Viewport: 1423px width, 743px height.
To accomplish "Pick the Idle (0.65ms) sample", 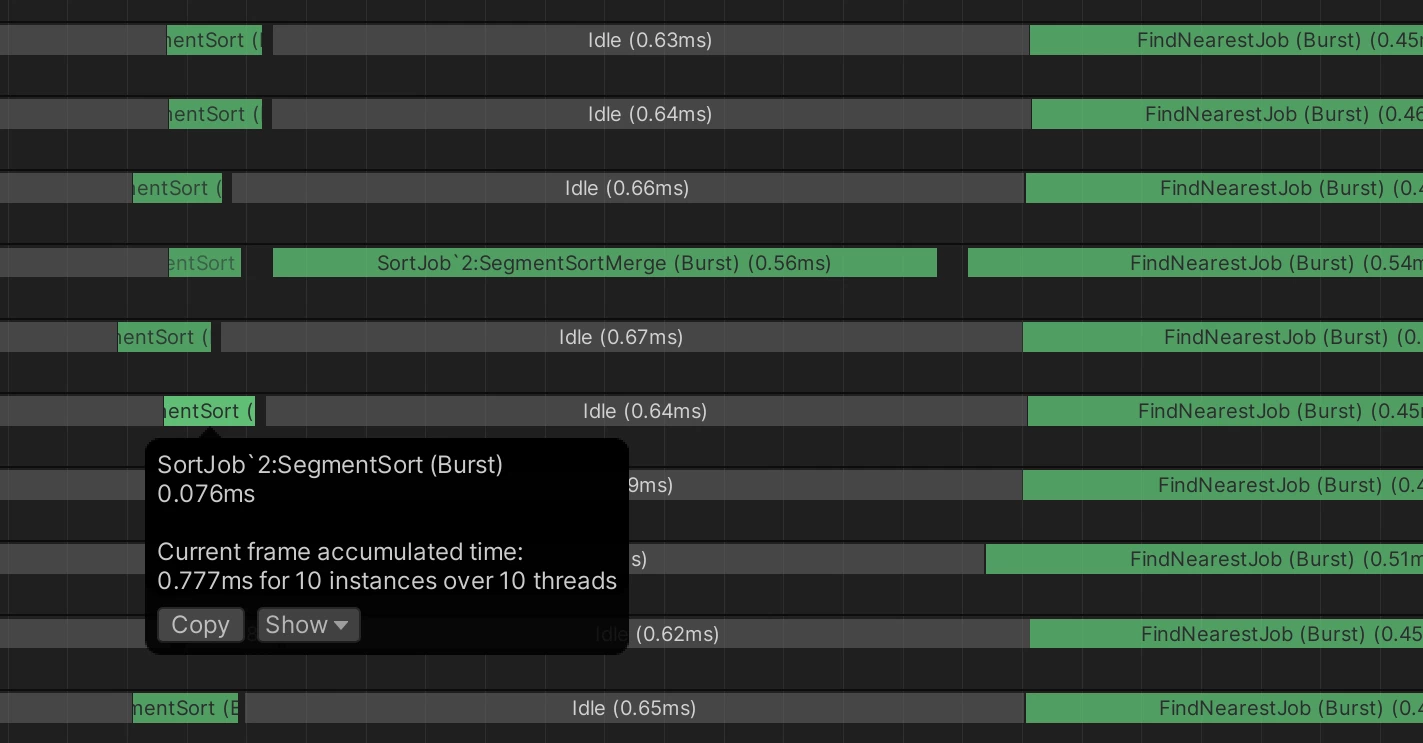I will (634, 708).
